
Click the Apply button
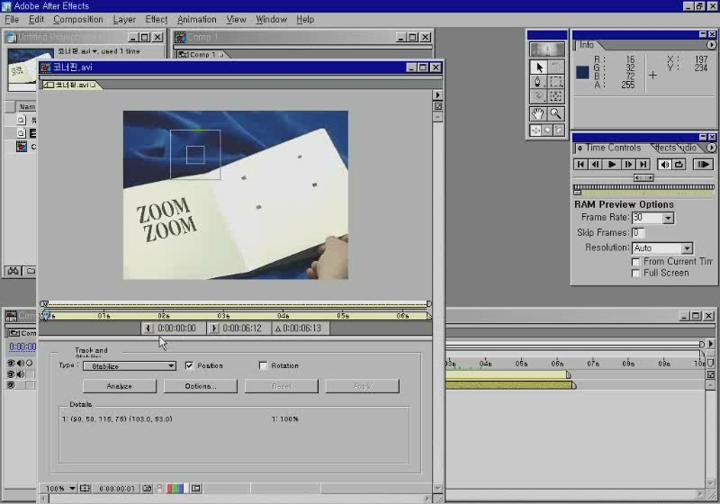(362, 386)
